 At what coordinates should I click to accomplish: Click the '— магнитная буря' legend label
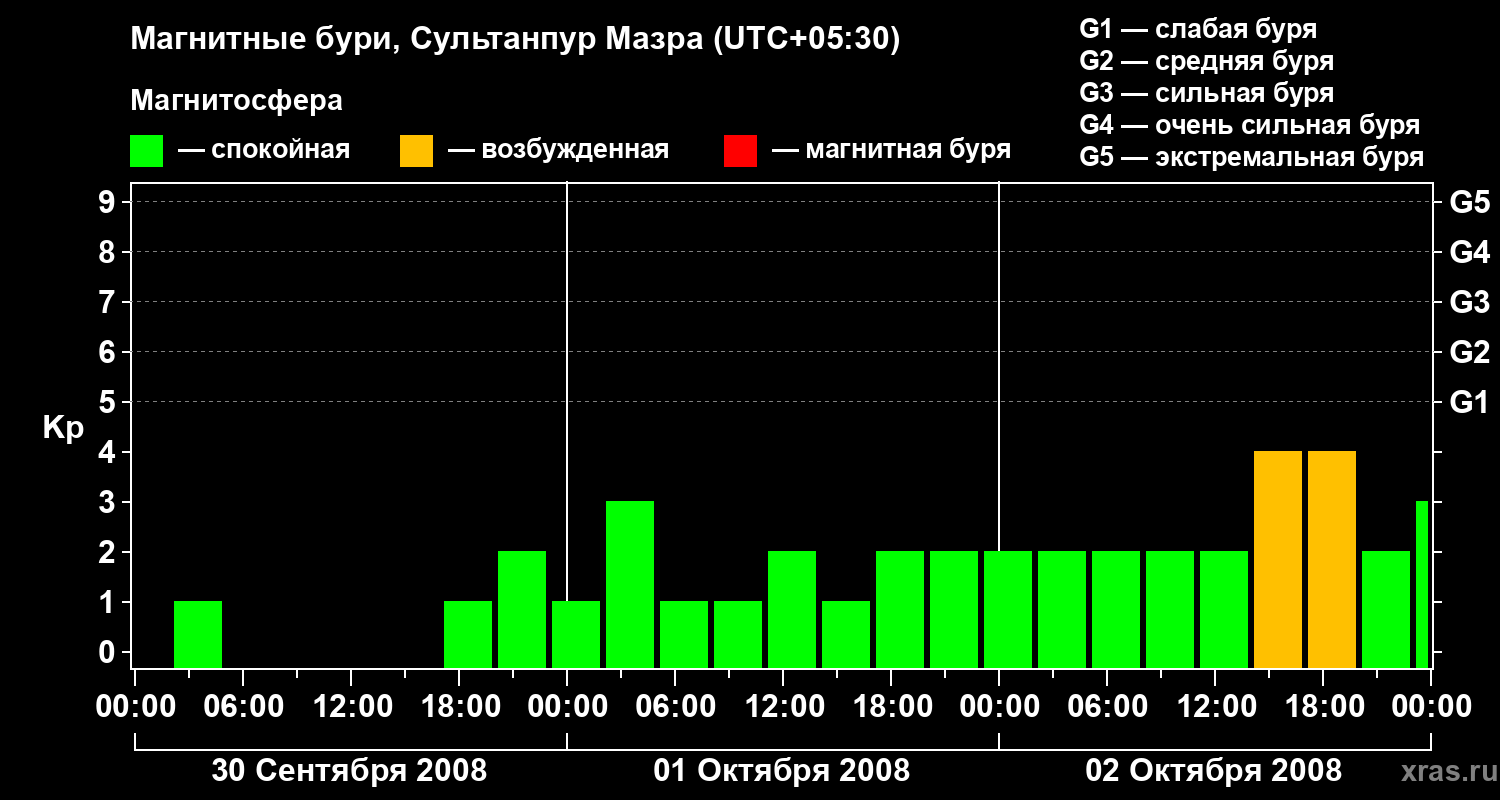pyautogui.click(x=892, y=151)
